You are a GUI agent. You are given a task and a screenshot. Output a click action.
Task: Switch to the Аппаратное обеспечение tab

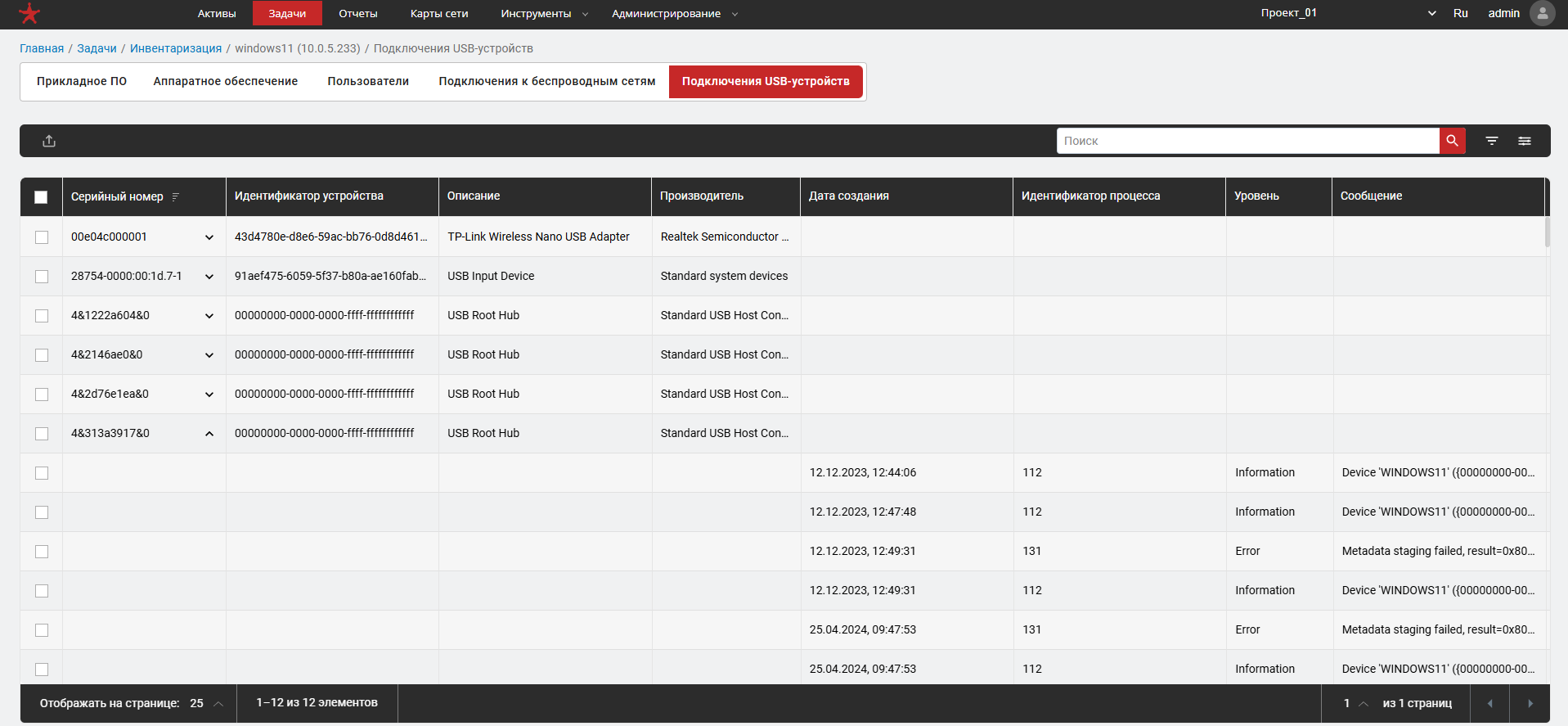[x=226, y=81]
